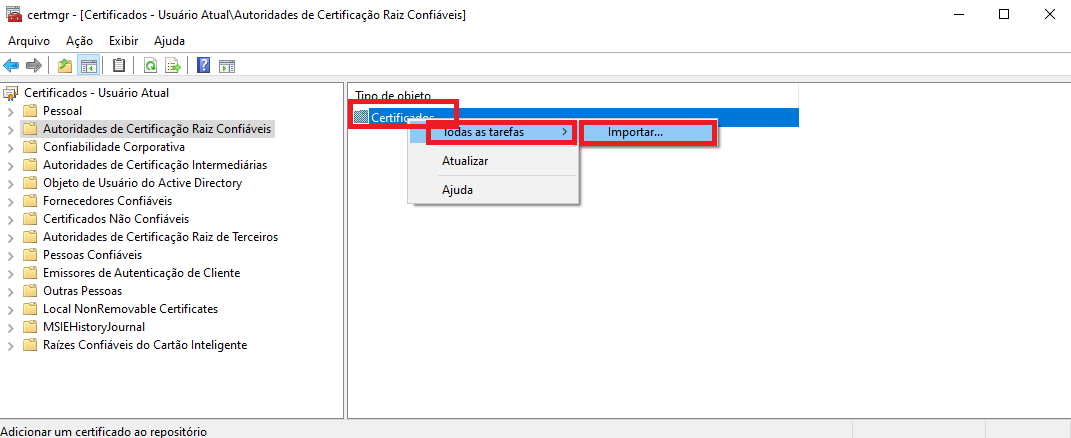Click the clipboard Paste toolbar icon
Screen dimensions: 1071x438
[119, 66]
